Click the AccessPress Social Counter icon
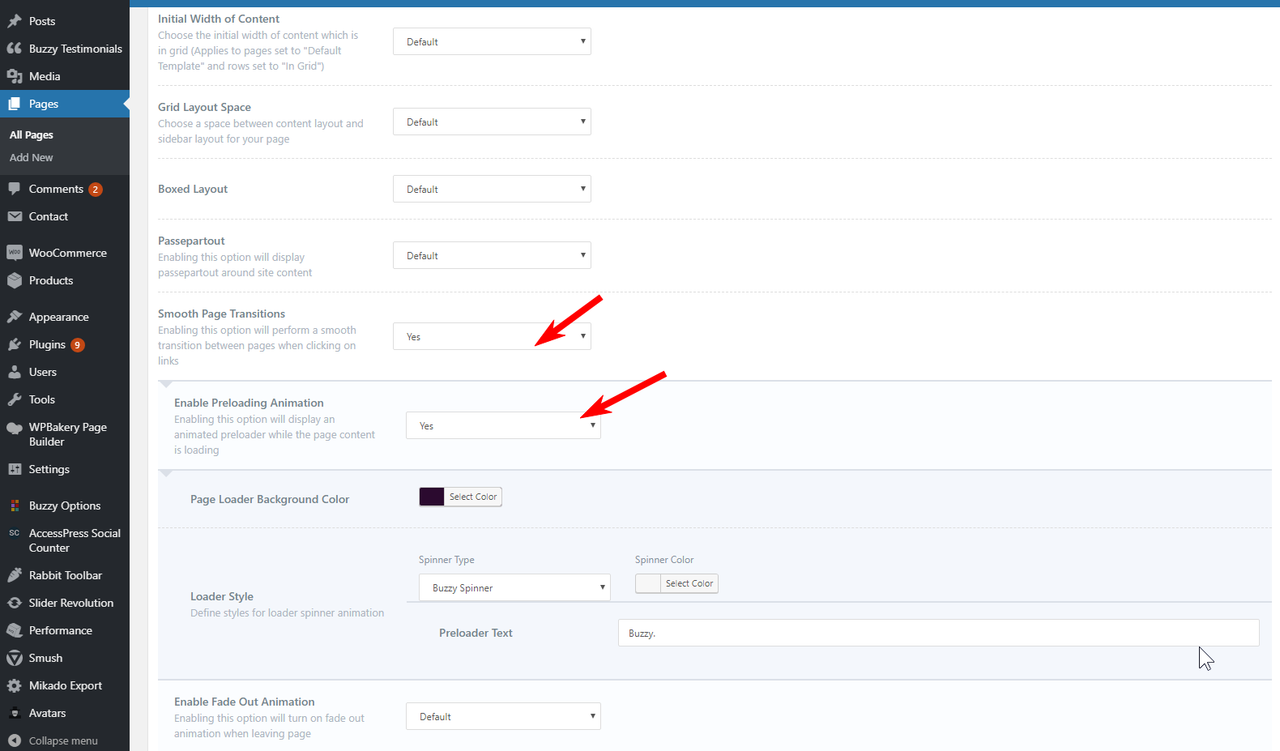This screenshot has height=751, width=1280. (14, 534)
